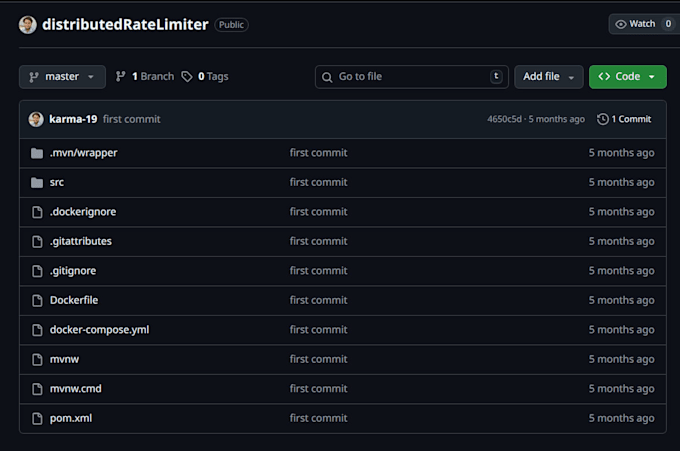Focus the Go to file search field

tap(412, 77)
